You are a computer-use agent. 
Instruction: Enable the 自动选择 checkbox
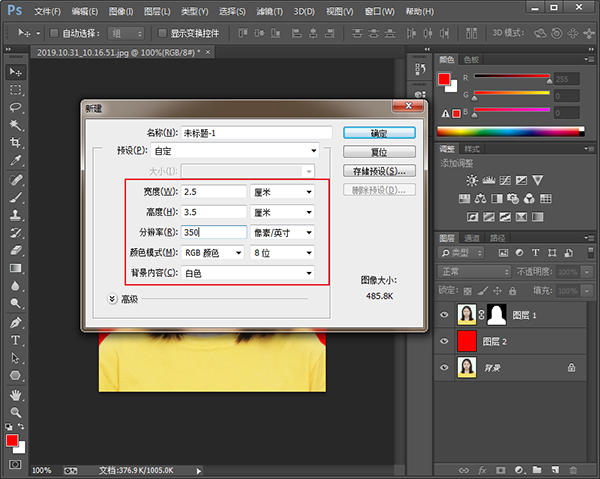tap(53, 33)
